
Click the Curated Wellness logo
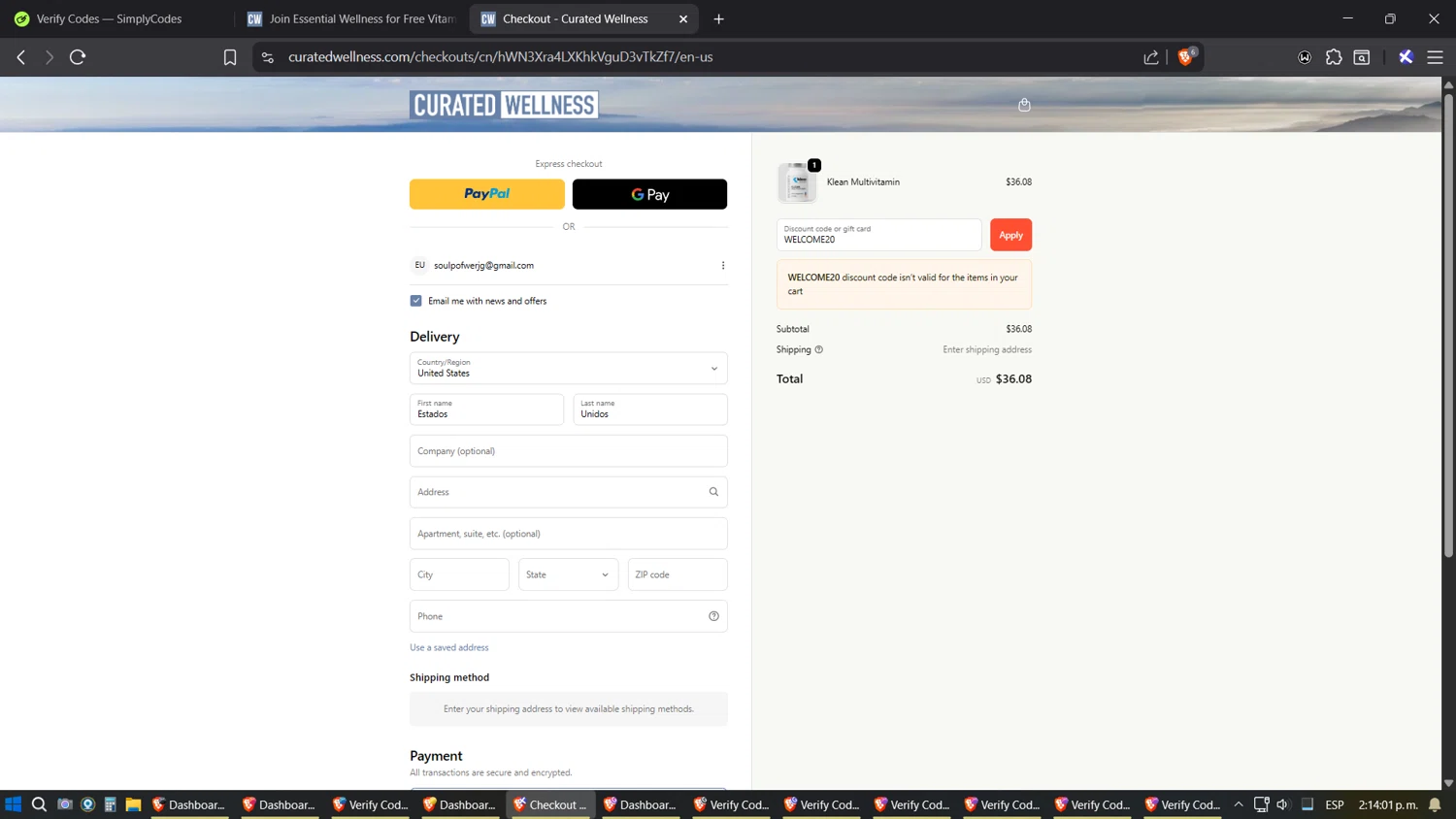click(x=504, y=105)
